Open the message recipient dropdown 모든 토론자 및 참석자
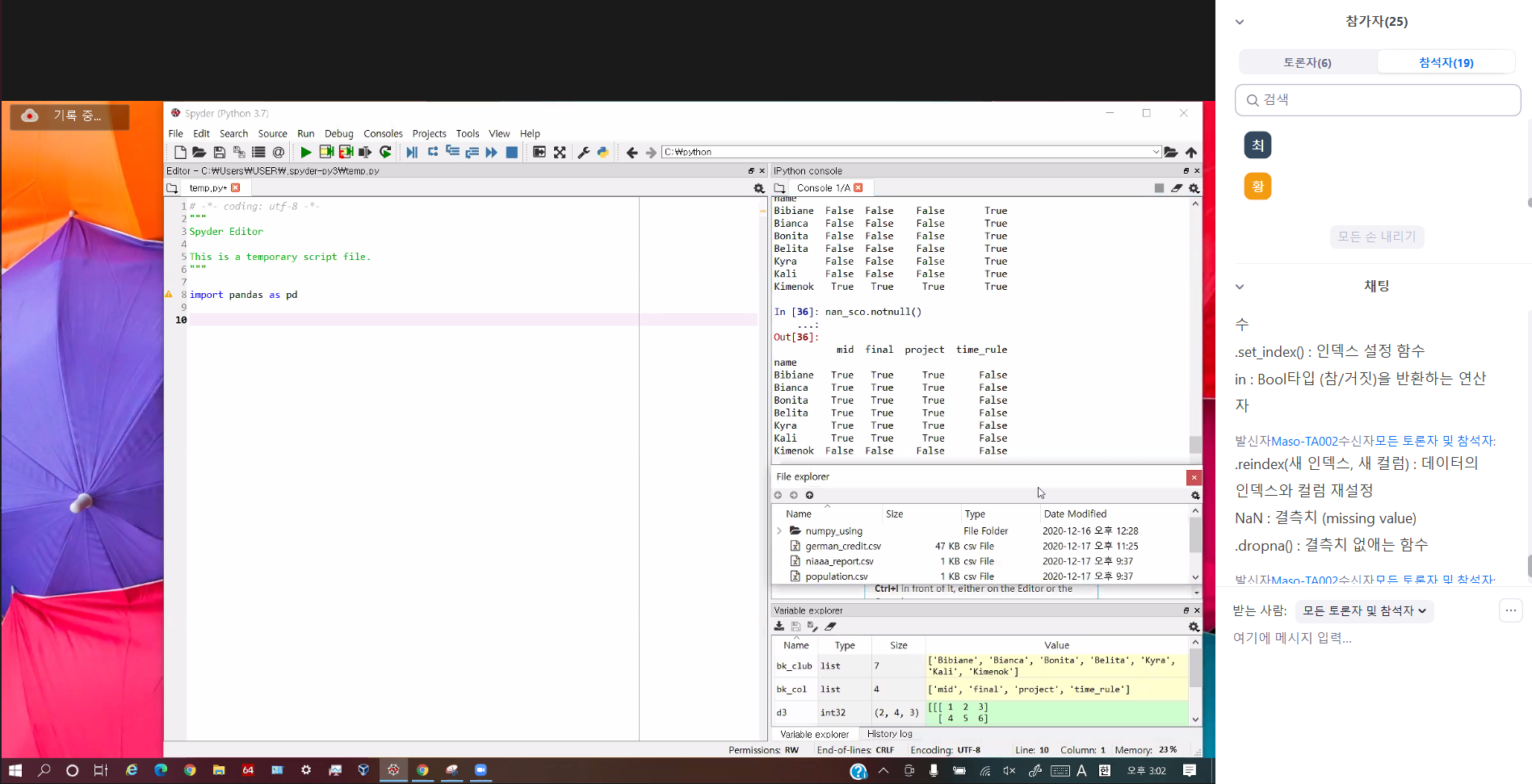This screenshot has width=1532, height=784. 1364,611
